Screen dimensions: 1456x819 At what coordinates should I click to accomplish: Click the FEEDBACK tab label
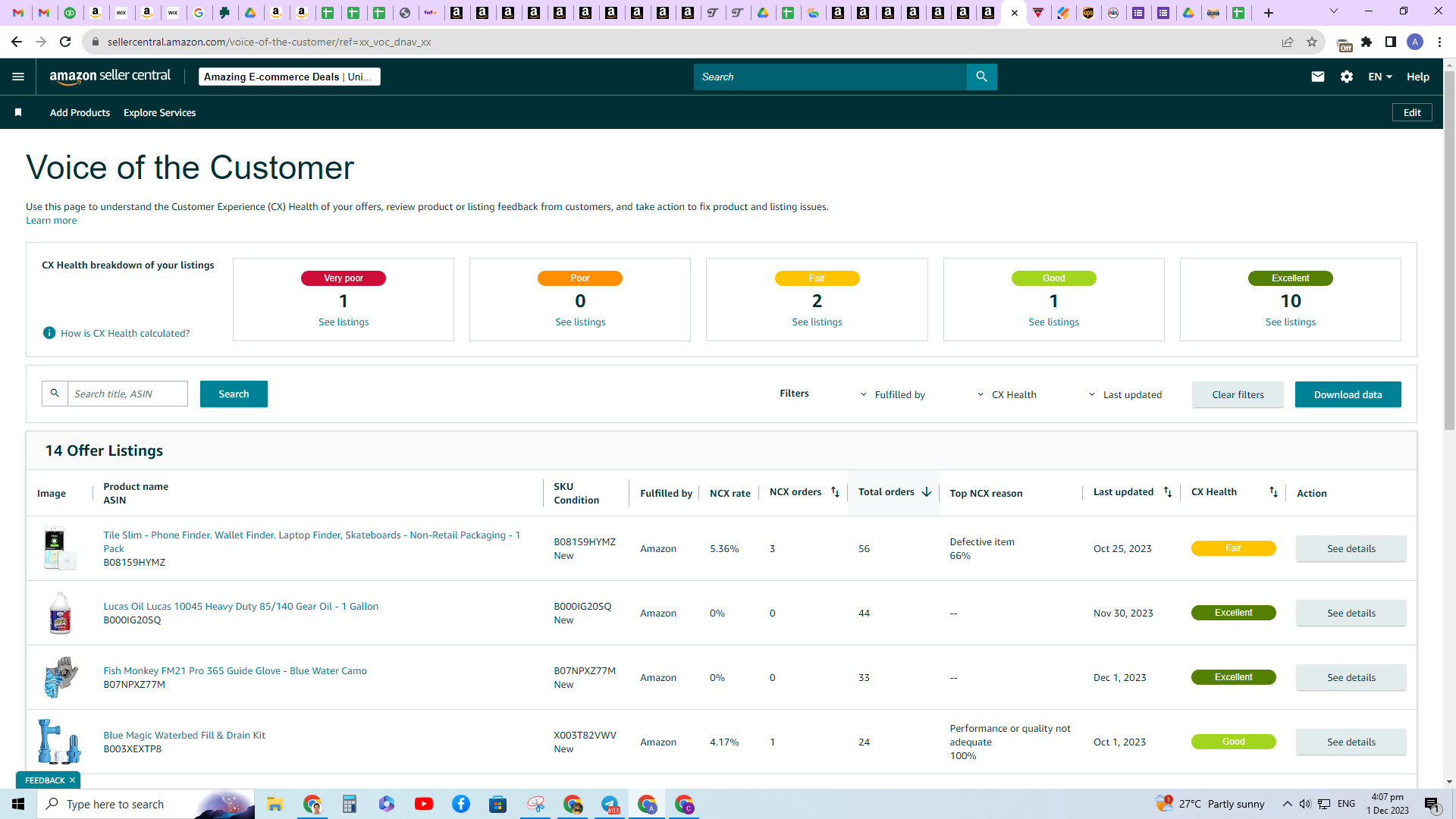tap(45, 780)
